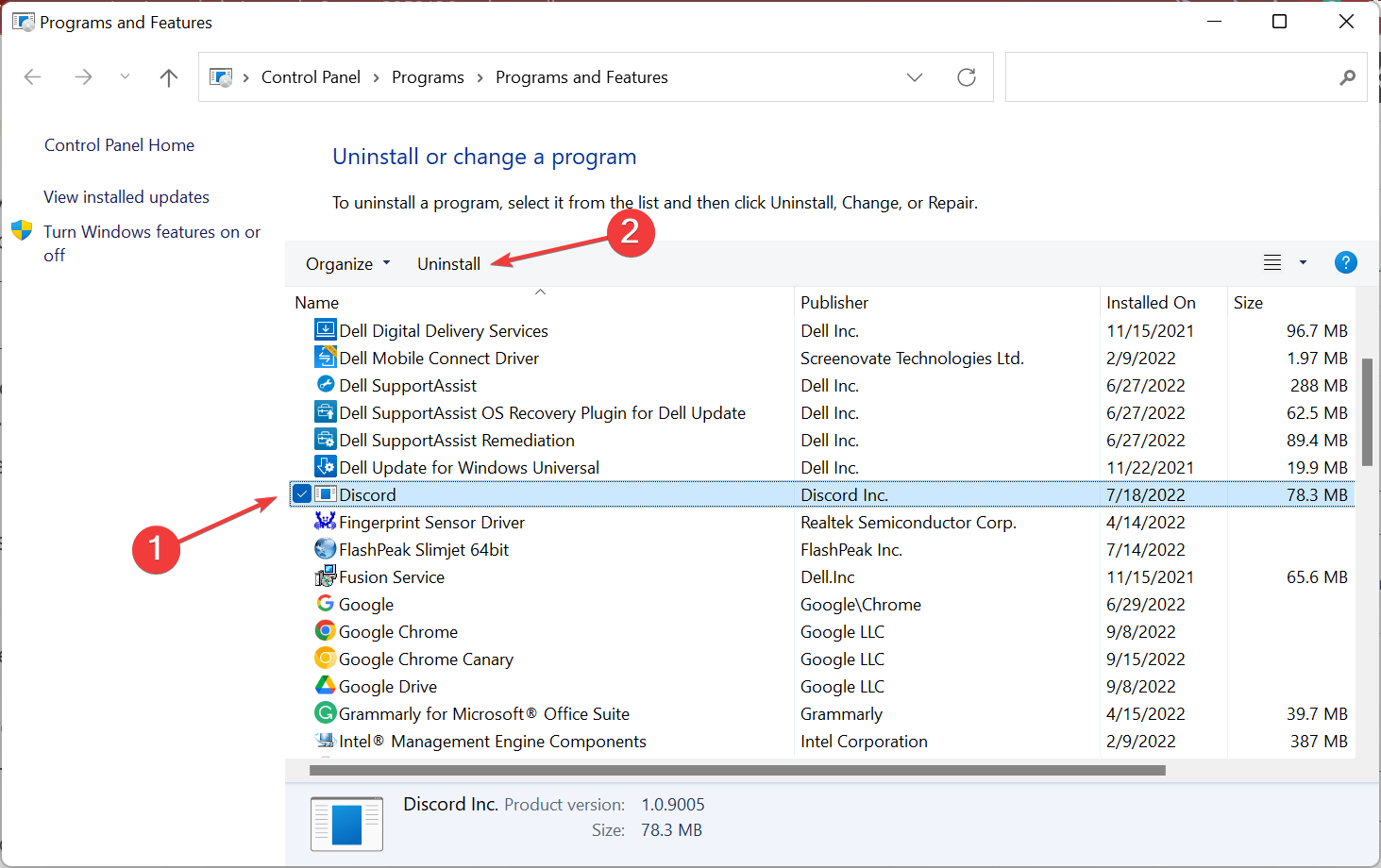Expand the chevron after Programs breadcrumb
Viewport: 1381px width, 868px height.
coord(480,77)
